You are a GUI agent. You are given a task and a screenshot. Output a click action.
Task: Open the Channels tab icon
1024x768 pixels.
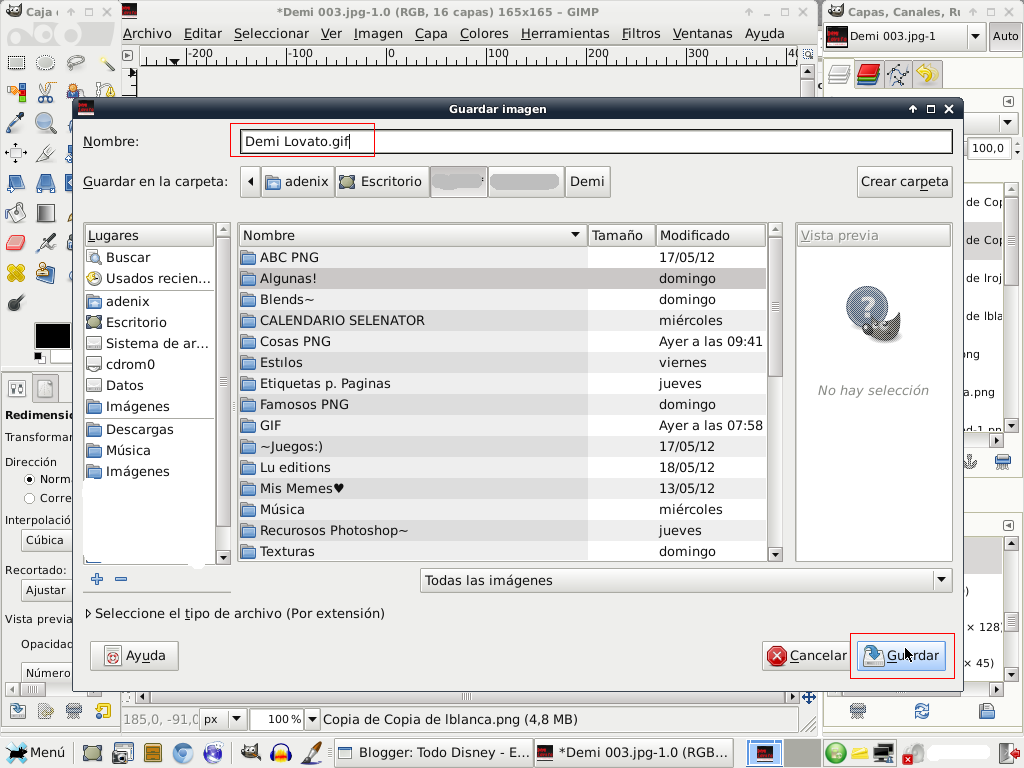tap(868, 74)
